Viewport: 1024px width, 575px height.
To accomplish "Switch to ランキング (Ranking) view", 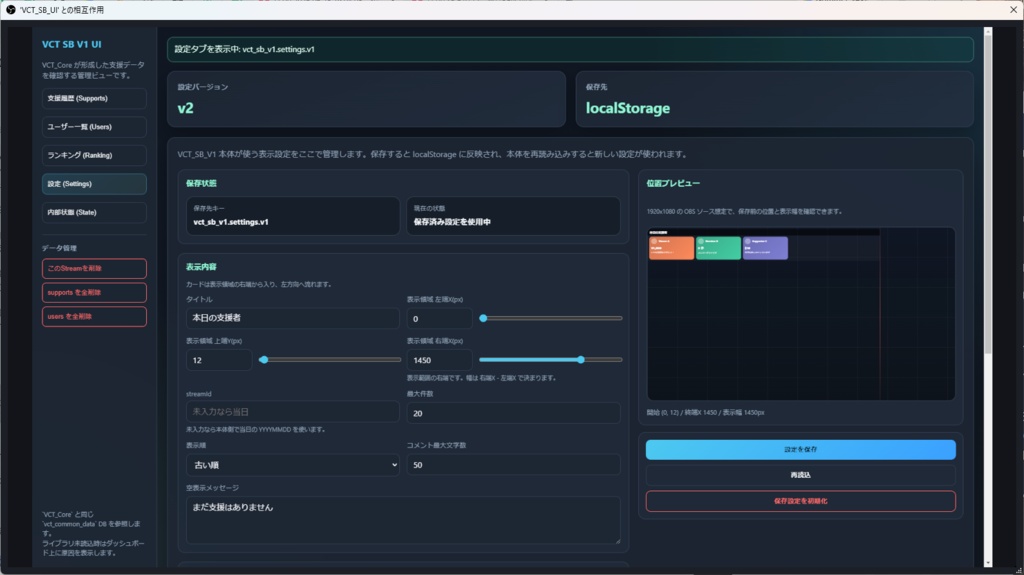I will coord(94,156).
